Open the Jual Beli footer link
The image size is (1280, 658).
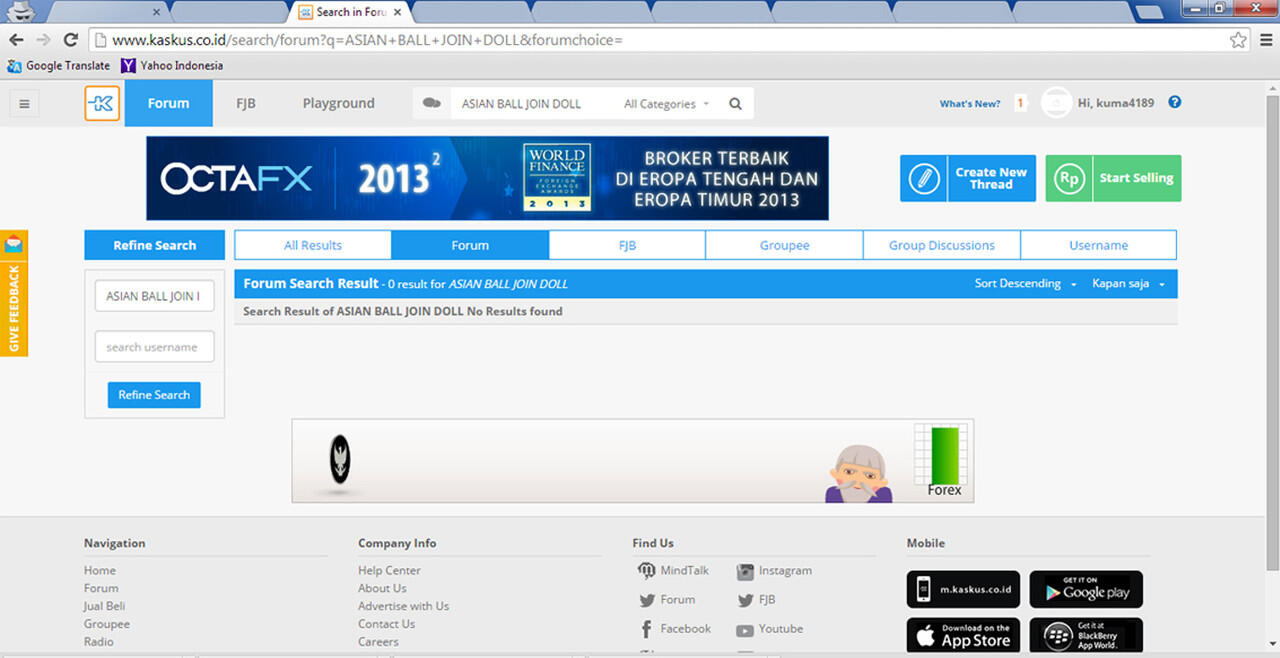[104, 606]
